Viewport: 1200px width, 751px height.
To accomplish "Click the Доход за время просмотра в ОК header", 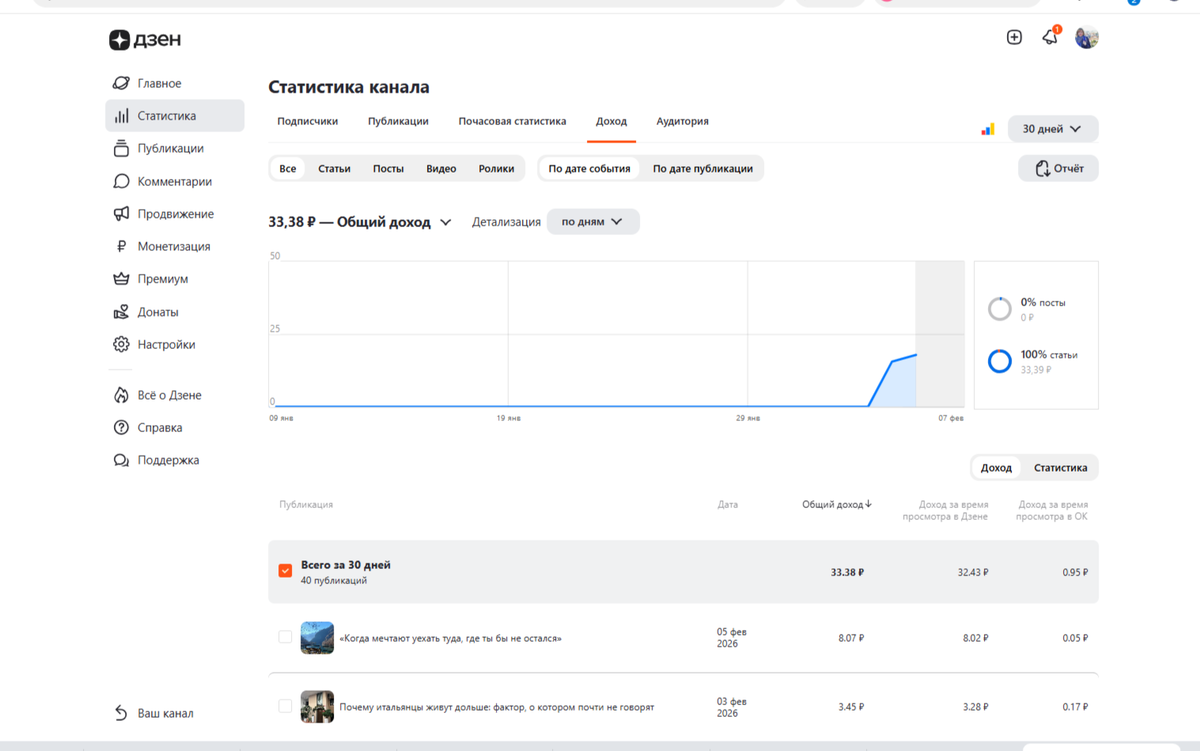I will [x=1052, y=510].
